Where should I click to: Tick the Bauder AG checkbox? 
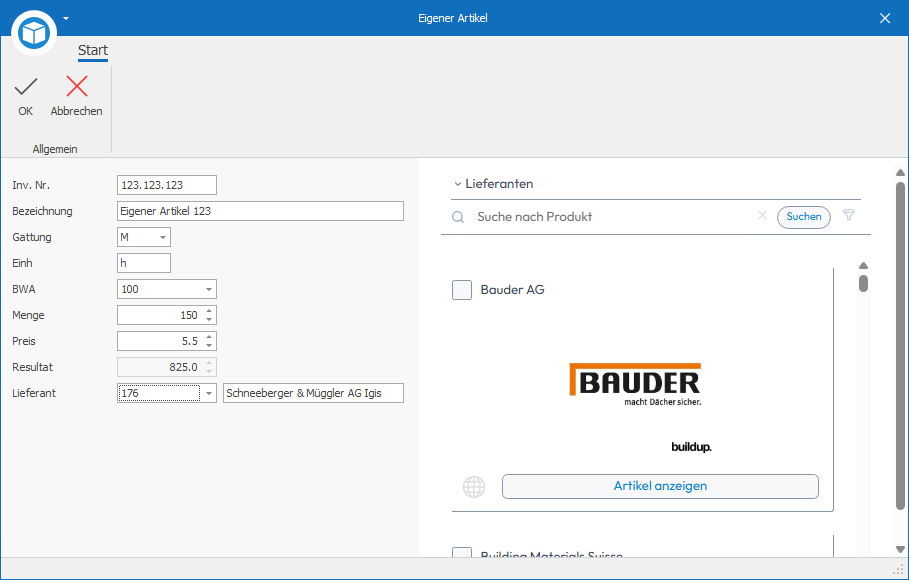coord(462,290)
